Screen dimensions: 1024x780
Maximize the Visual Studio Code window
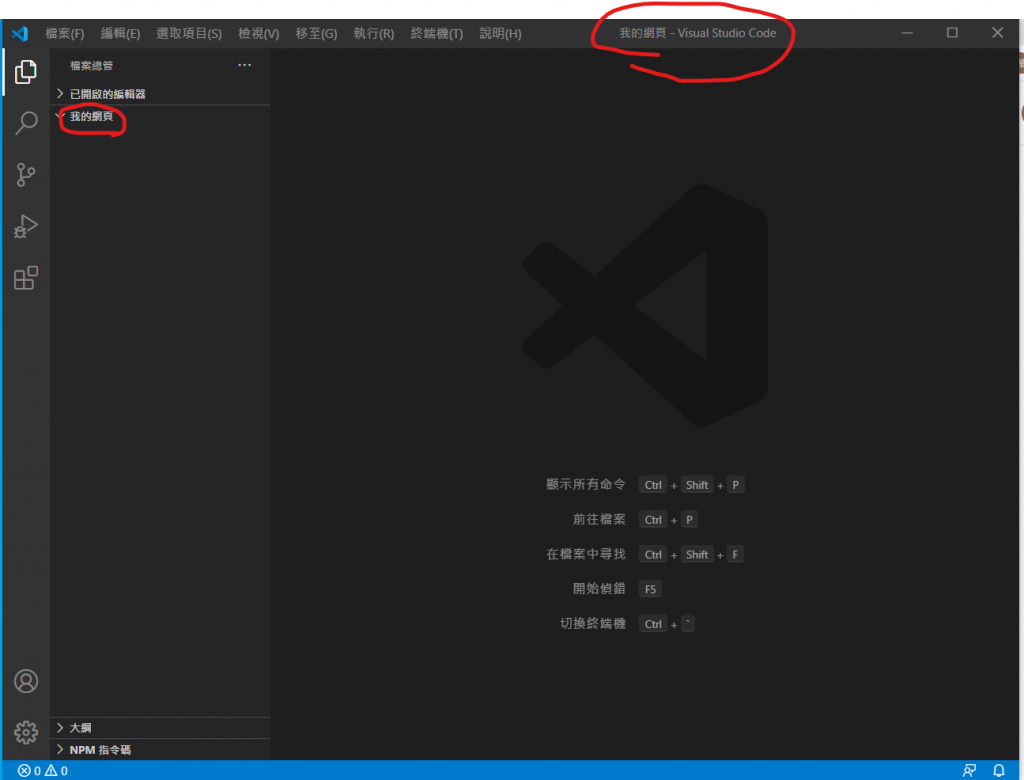coord(952,33)
